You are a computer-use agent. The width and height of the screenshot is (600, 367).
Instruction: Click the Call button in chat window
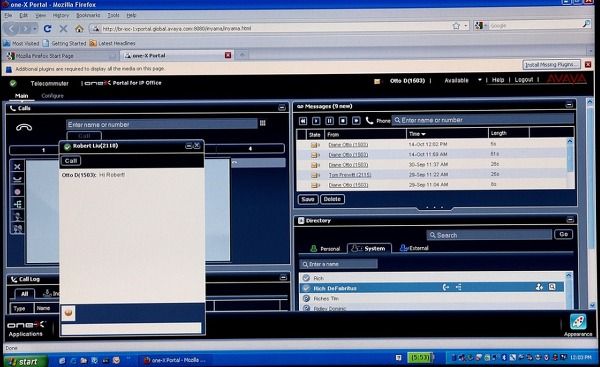71,161
